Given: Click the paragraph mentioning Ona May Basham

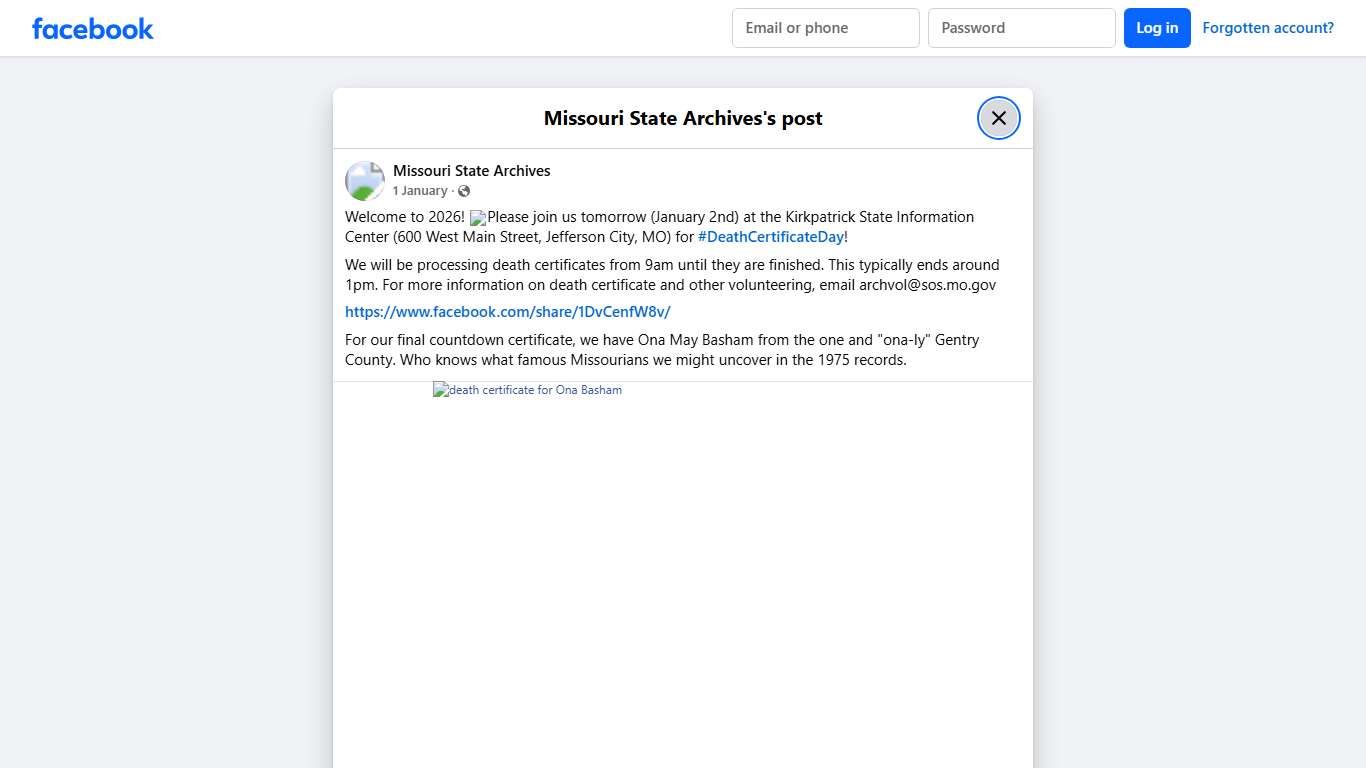Looking at the screenshot, I should click(660, 350).
